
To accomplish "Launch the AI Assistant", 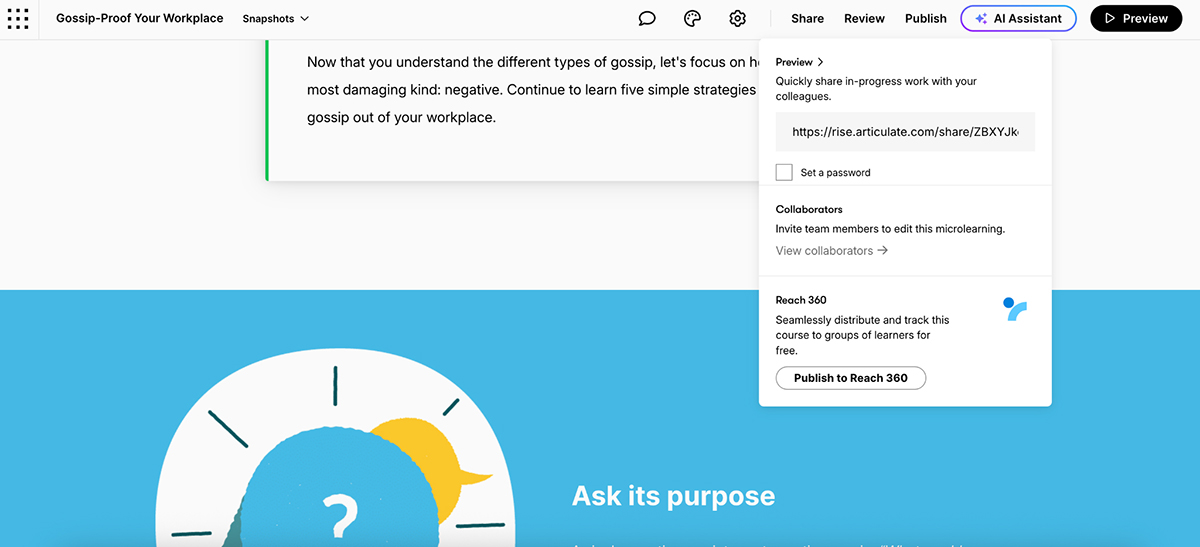I will point(1018,18).
